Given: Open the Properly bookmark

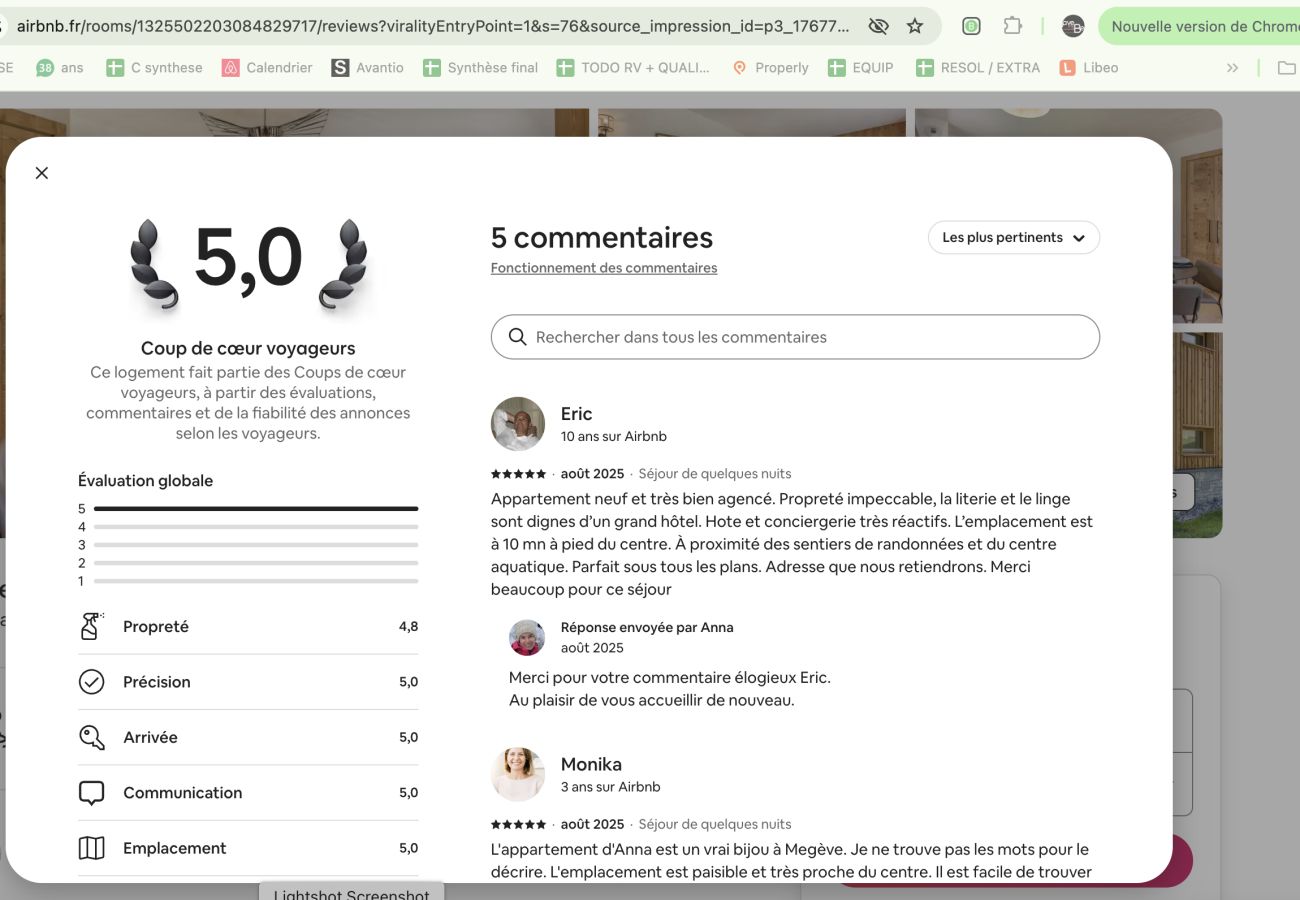Looking at the screenshot, I should (770, 68).
